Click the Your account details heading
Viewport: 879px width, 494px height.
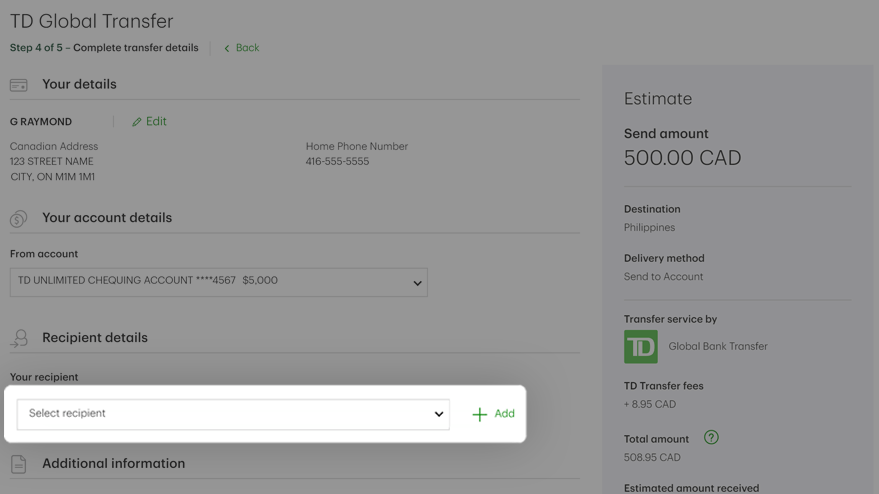pyautogui.click(x=107, y=218)
